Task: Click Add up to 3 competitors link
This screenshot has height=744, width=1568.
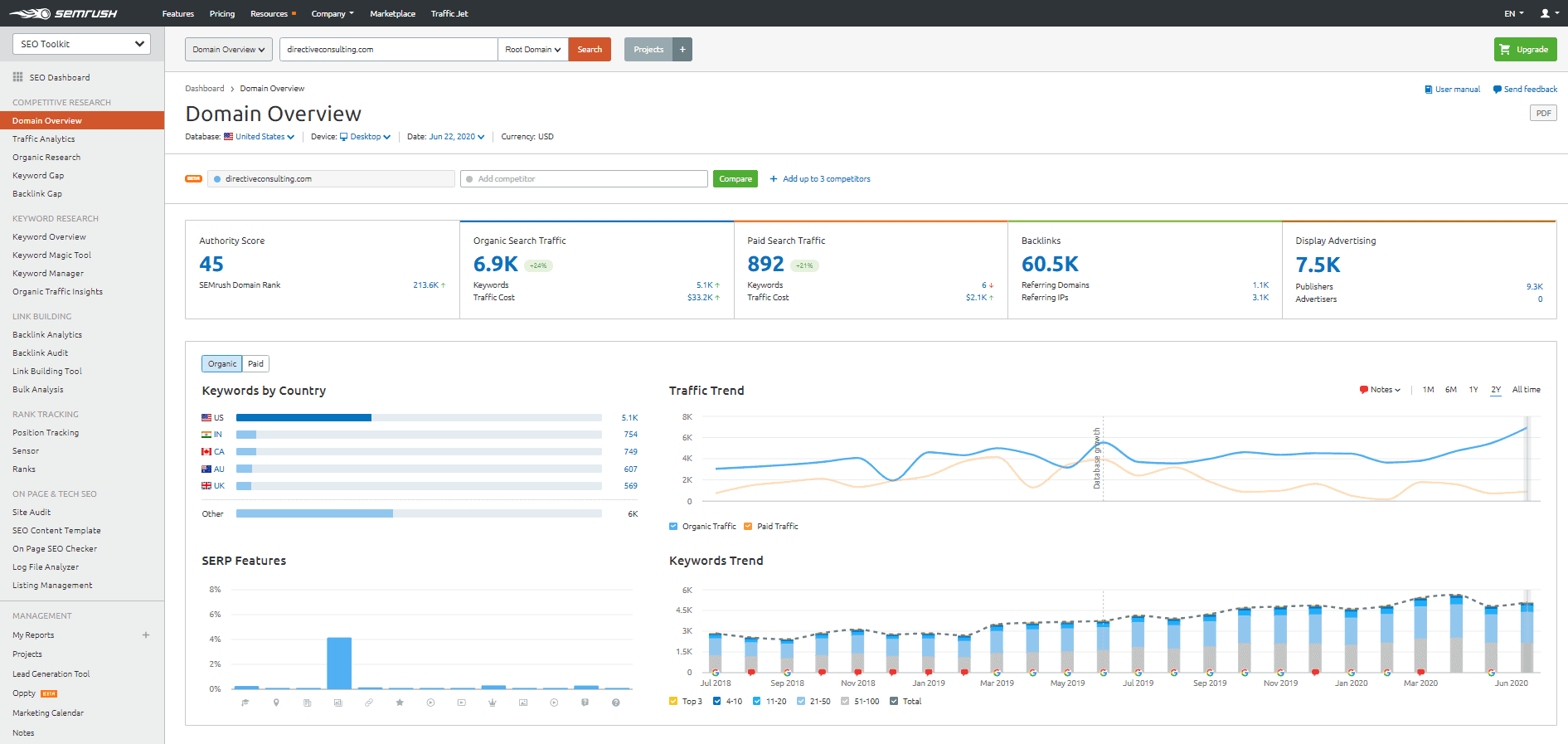Action: [820, 179]
